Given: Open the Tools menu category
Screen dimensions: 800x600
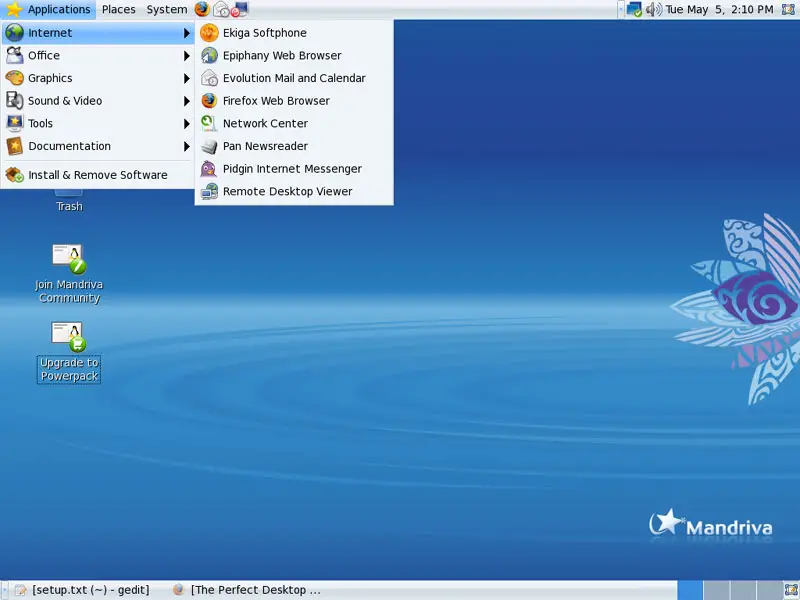Looking at the screenshot, I should 97,123.
